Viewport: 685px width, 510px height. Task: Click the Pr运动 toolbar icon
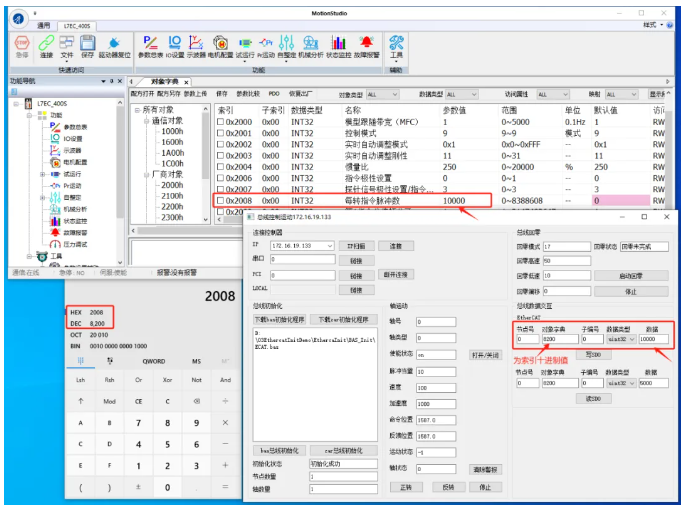pos(266,43)
